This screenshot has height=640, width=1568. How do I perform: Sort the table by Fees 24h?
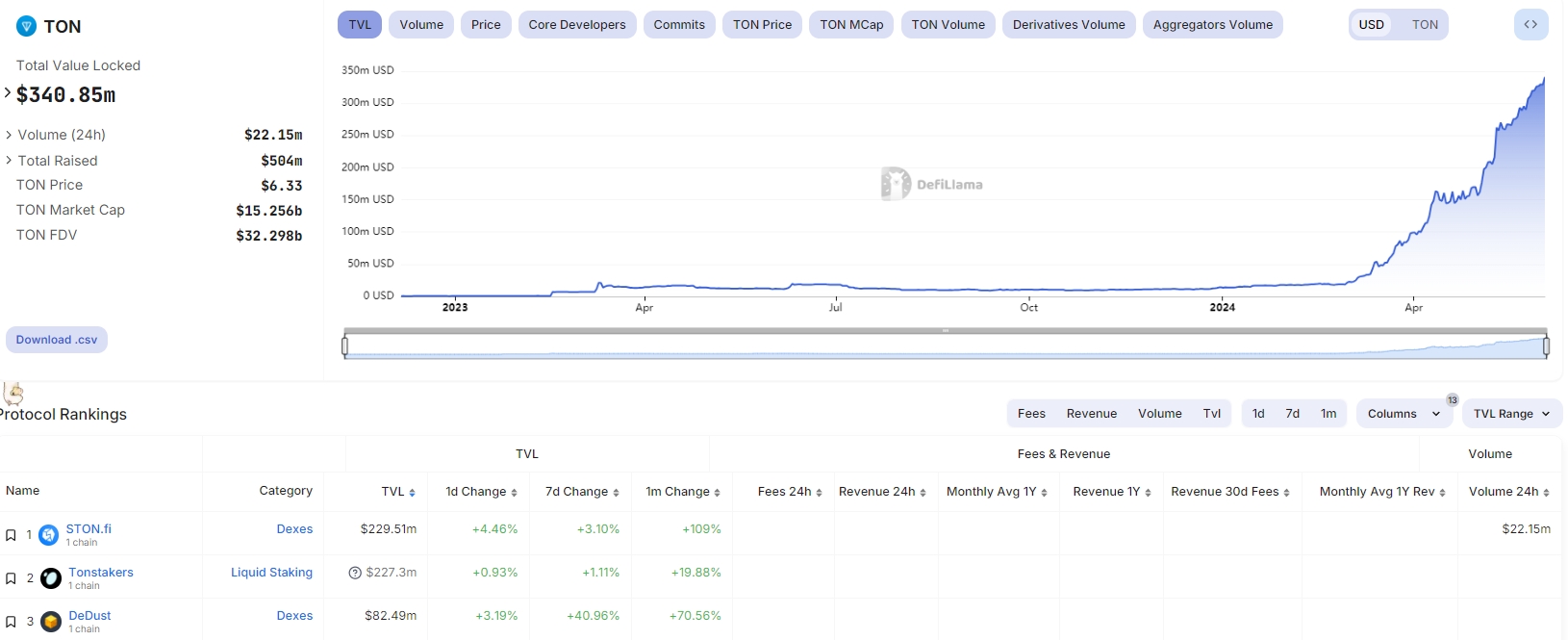tap(790, 492)
